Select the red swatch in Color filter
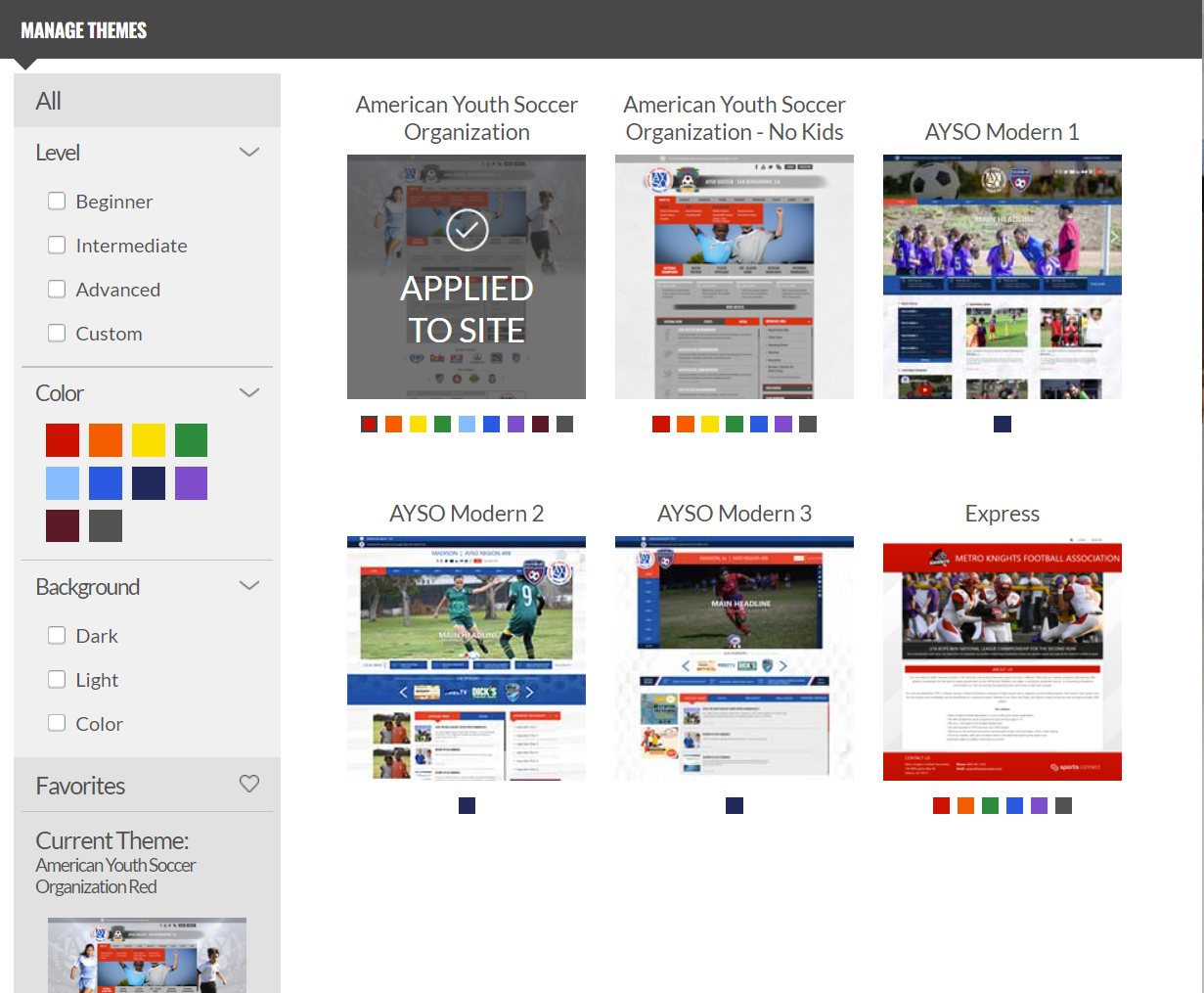 tap(63, 440)
